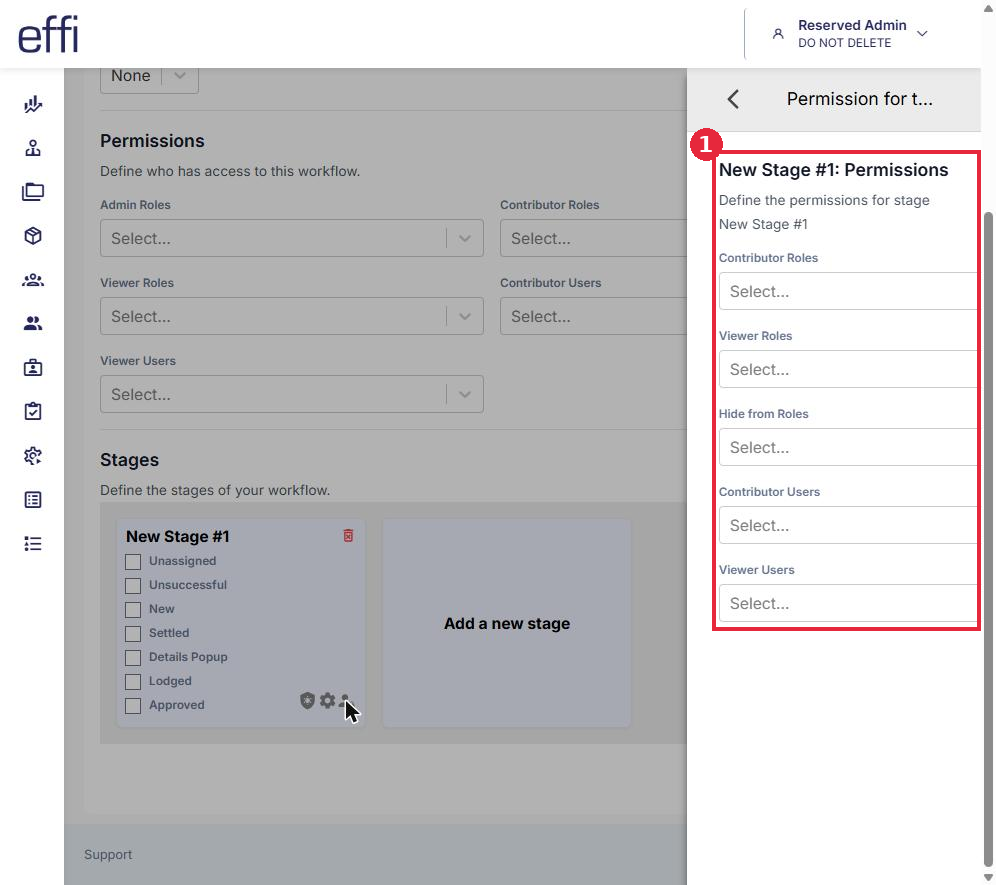Click the org hierarchy person sidebar icon
Viewport: 996px width, 885px height.
tap(33, 148)
